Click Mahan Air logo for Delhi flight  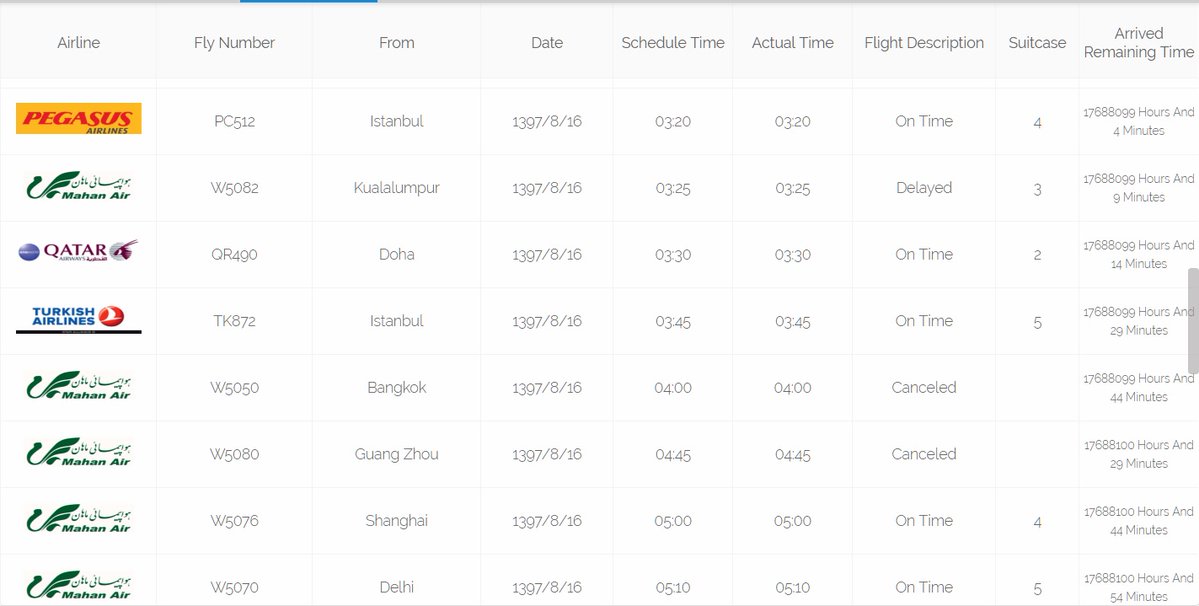(79, 585)
